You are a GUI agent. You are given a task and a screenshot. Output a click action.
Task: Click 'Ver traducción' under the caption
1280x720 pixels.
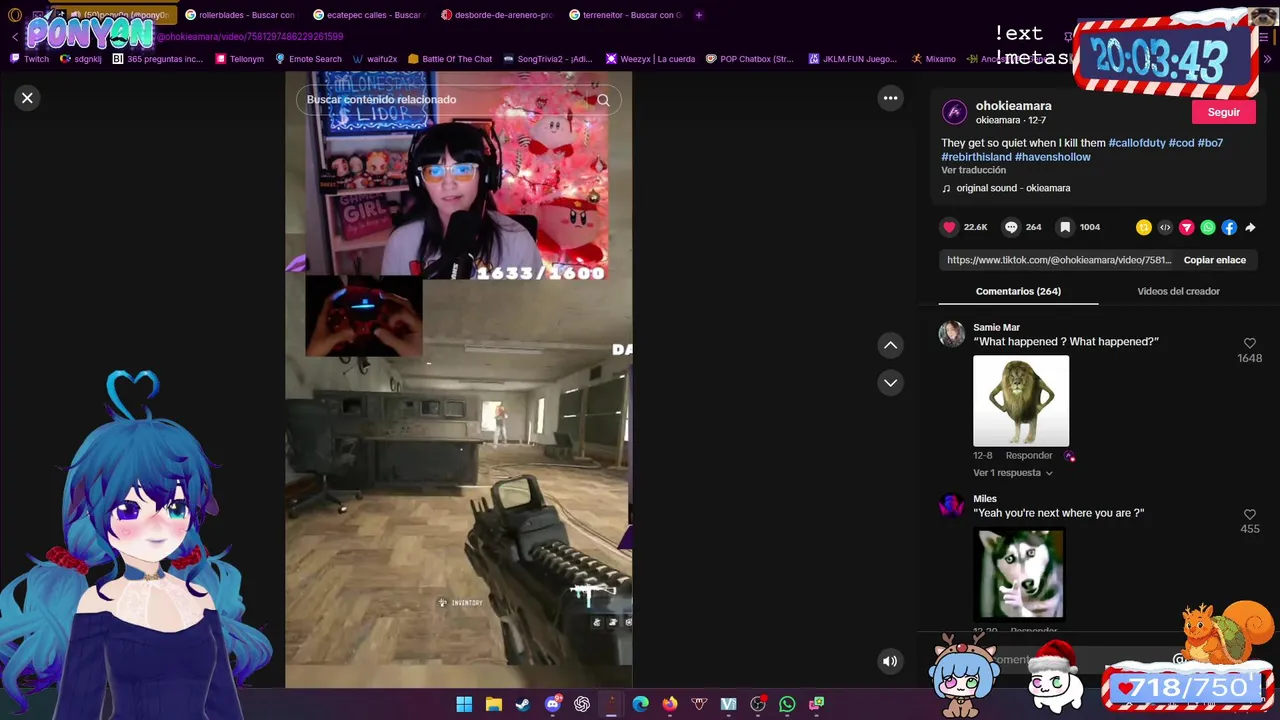[x=973, y=170]
